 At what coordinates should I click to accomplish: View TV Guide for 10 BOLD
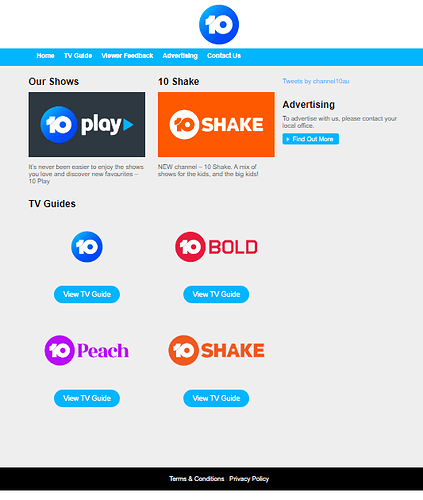coord(216,294)
